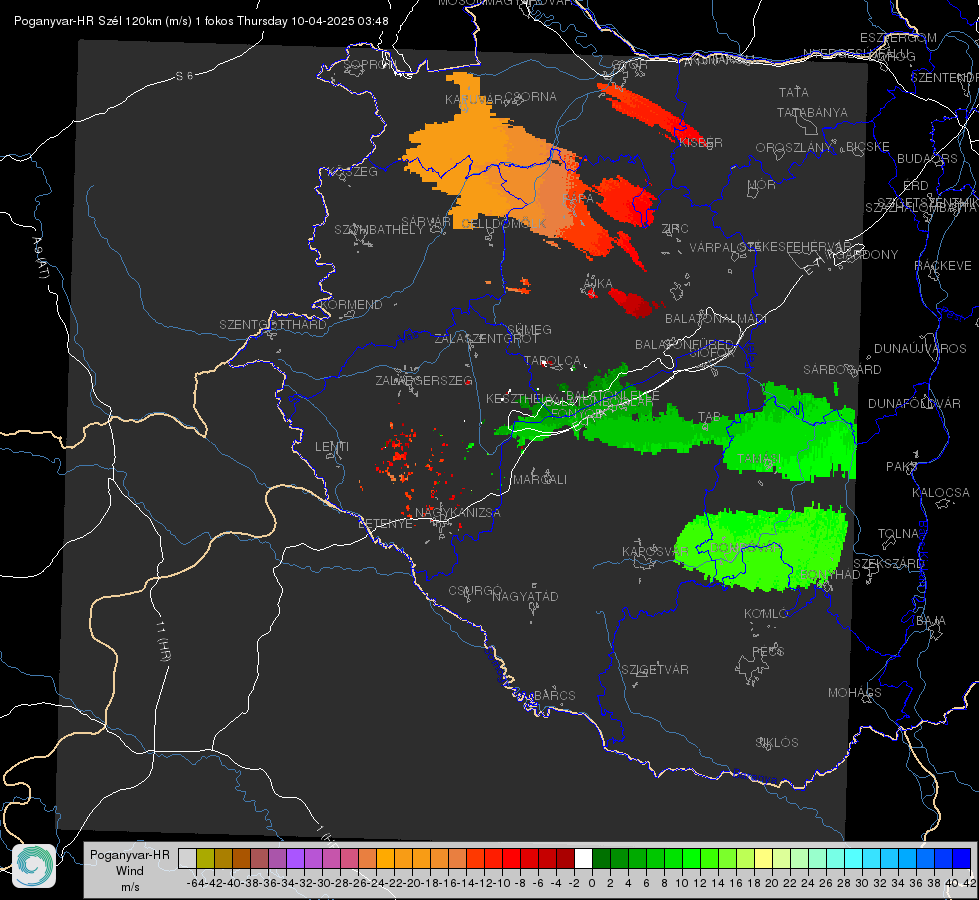Click the swirl logo icon at bottom left
Image resolution: width=979 pixels, height=900 pixels.
[x=34, y=866]
